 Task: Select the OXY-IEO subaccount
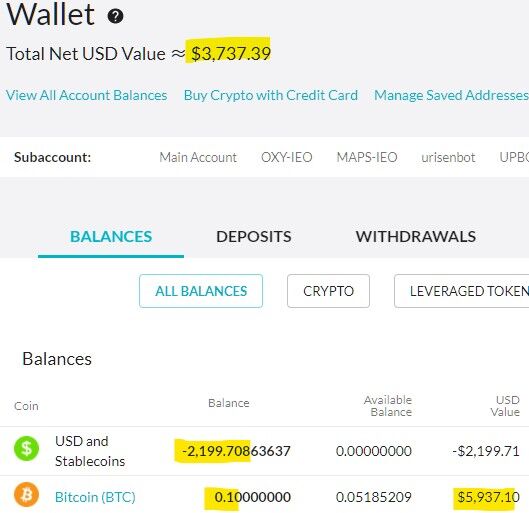coord(286,157)
